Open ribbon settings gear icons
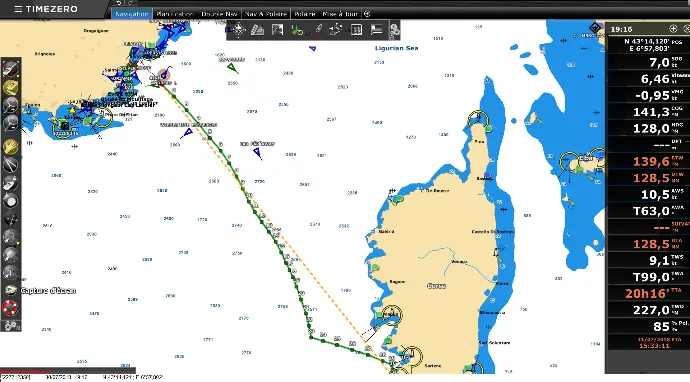Viewport: 690px width, 382px height. [x=394, y=30]
